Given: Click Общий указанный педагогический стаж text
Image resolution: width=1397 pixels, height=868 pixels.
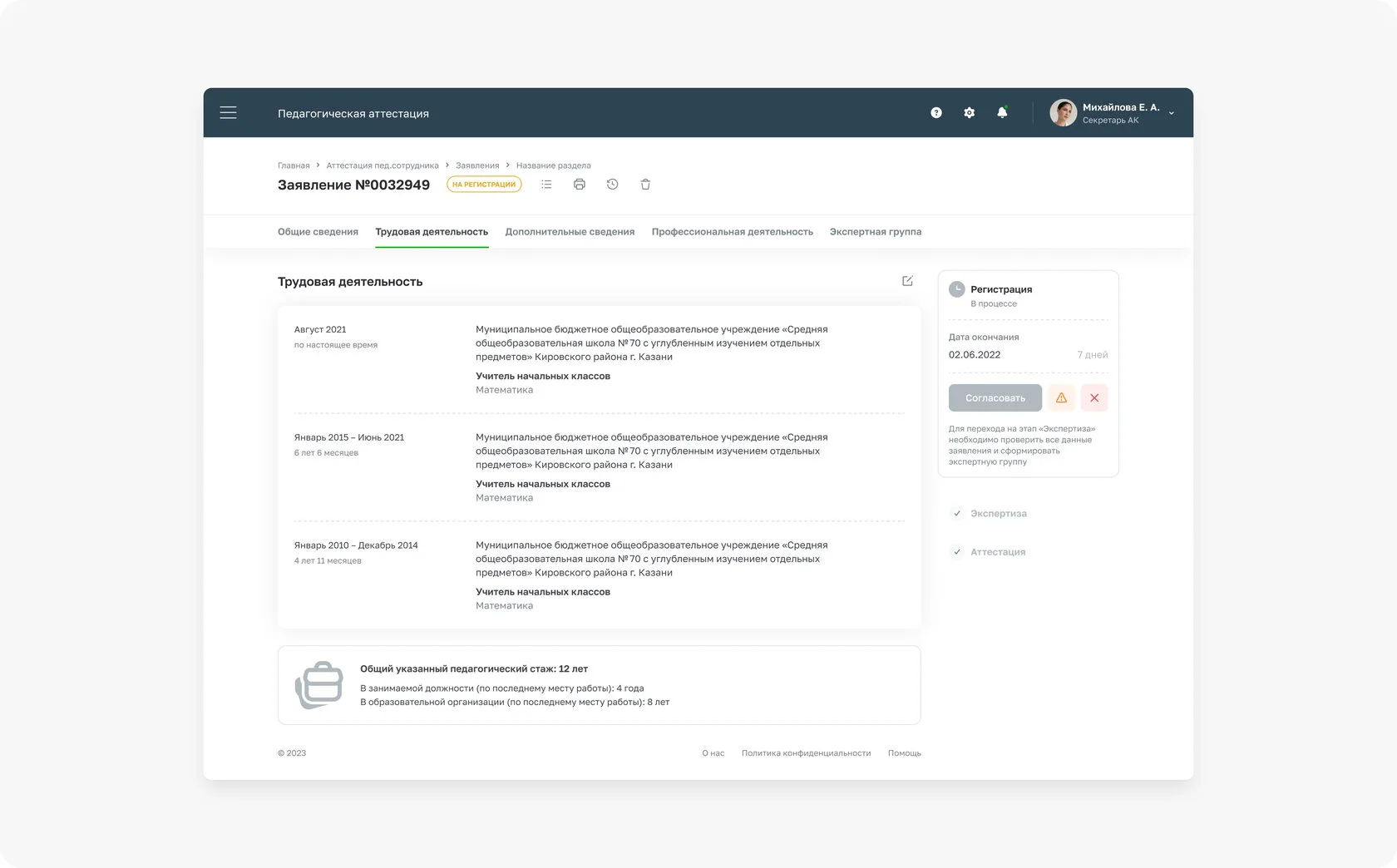Looking at the screenshot, I should point(474,668).
